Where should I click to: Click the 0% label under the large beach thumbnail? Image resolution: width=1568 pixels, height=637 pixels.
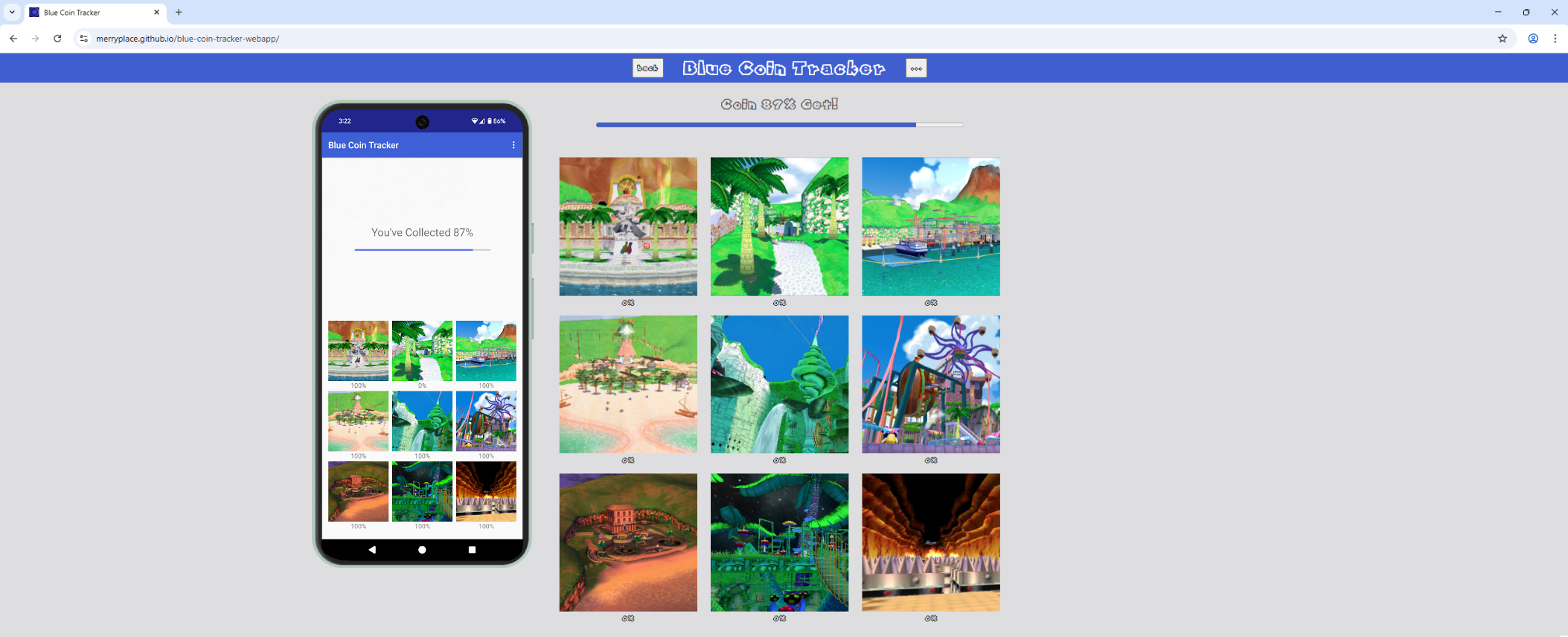[x=628, y=461]
